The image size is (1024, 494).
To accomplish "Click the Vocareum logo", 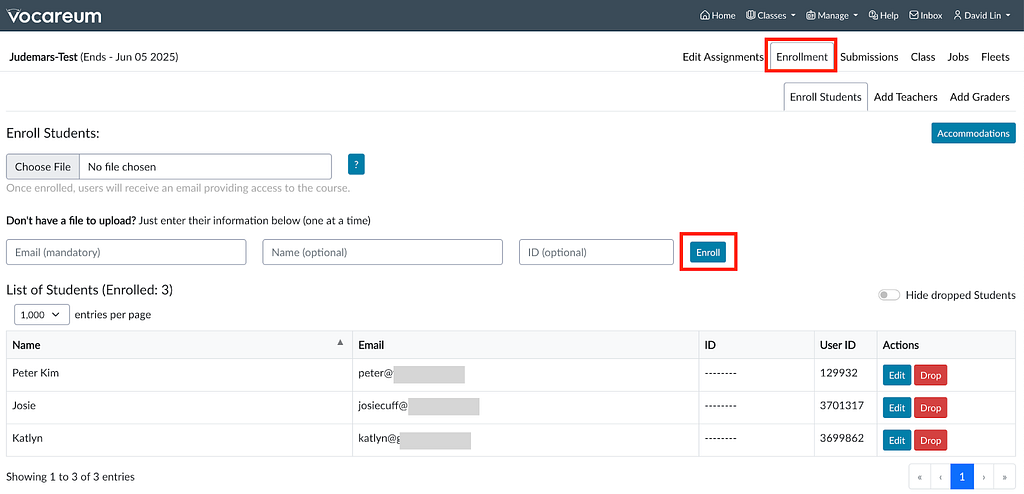I will 54,16.
